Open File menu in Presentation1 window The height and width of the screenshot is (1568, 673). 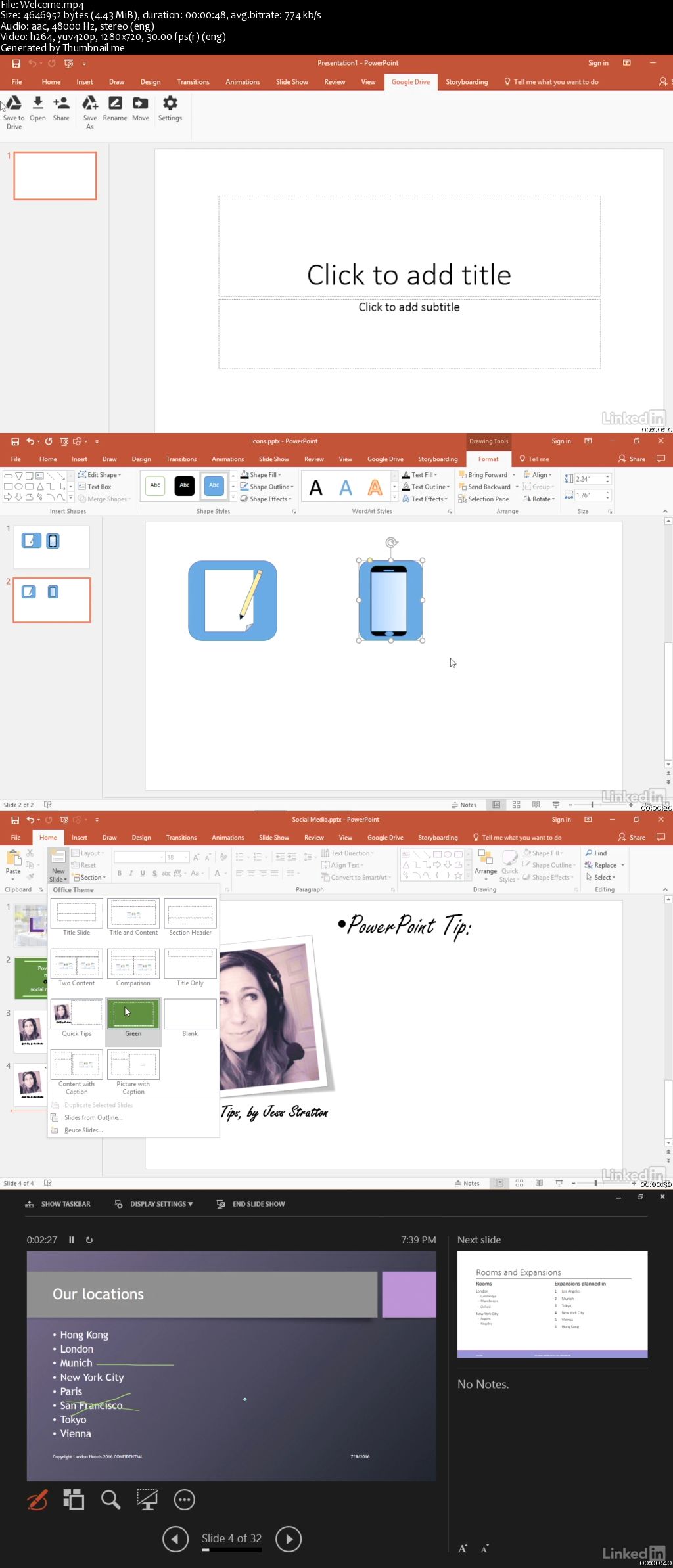[x=17, y=82]
